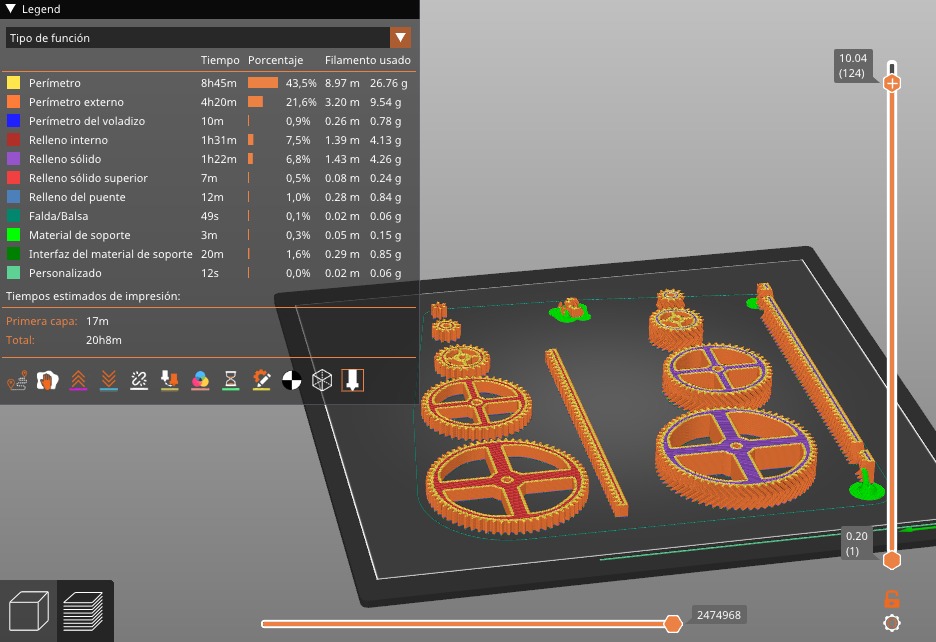Switch to sliced layers preview view
The image size is (936, 642).
pos(85,611)
